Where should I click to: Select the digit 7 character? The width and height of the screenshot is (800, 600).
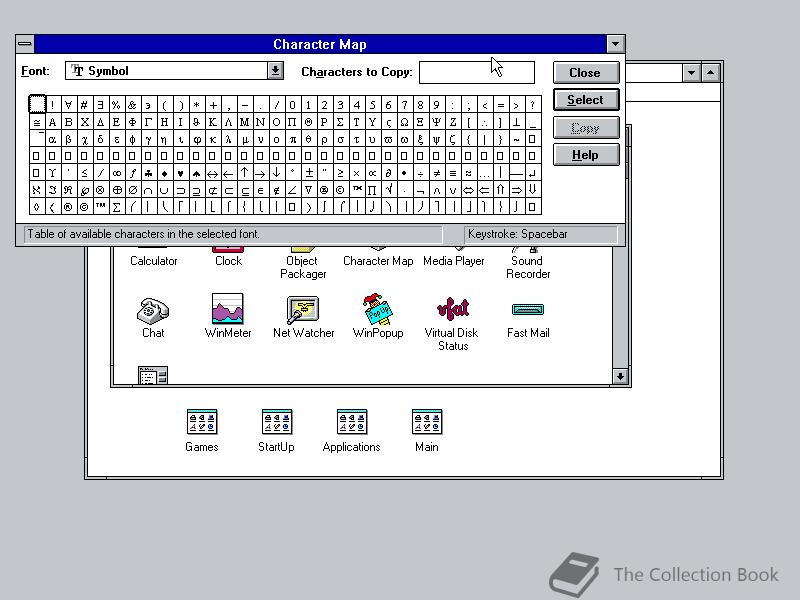click(x=405, y=105)
